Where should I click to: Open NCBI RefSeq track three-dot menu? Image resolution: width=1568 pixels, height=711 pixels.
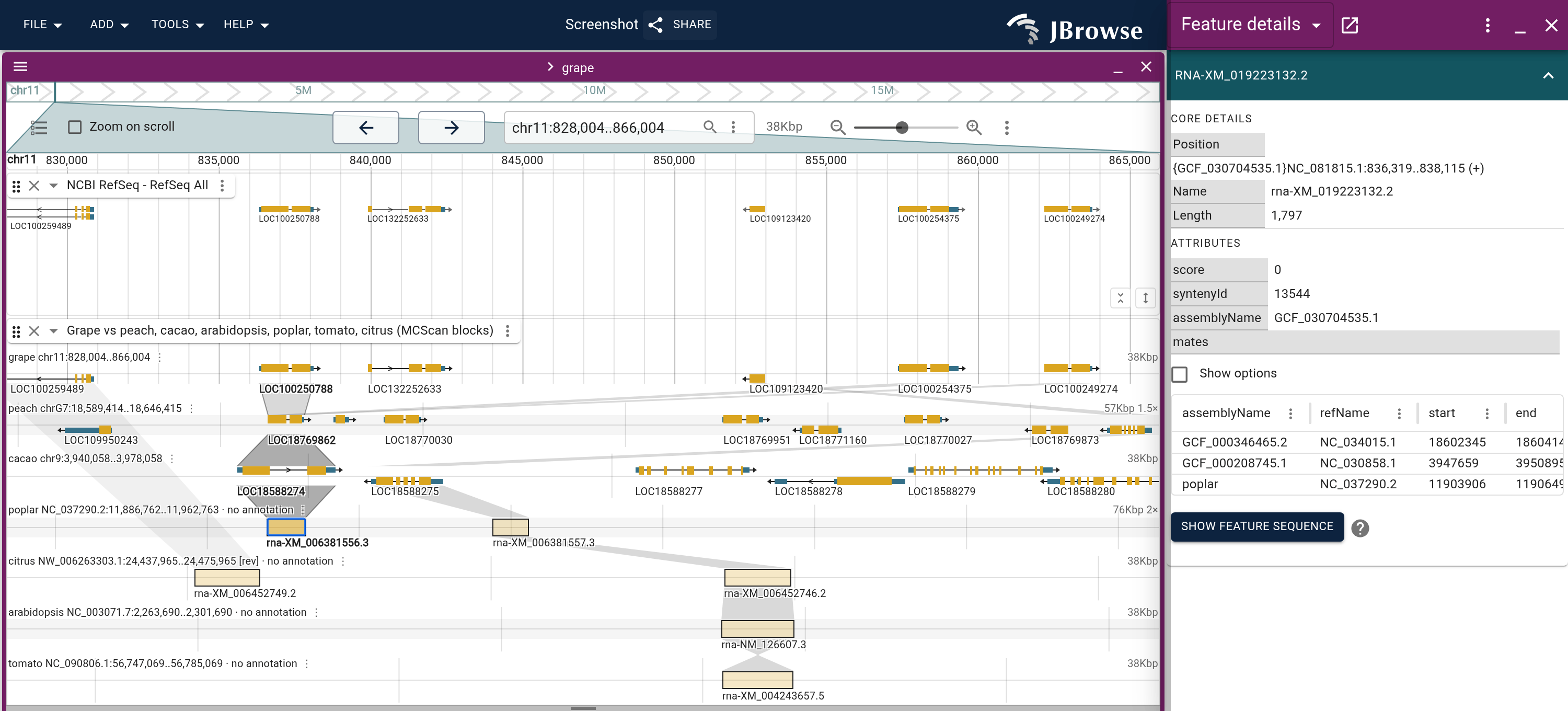tap(222, 185)
